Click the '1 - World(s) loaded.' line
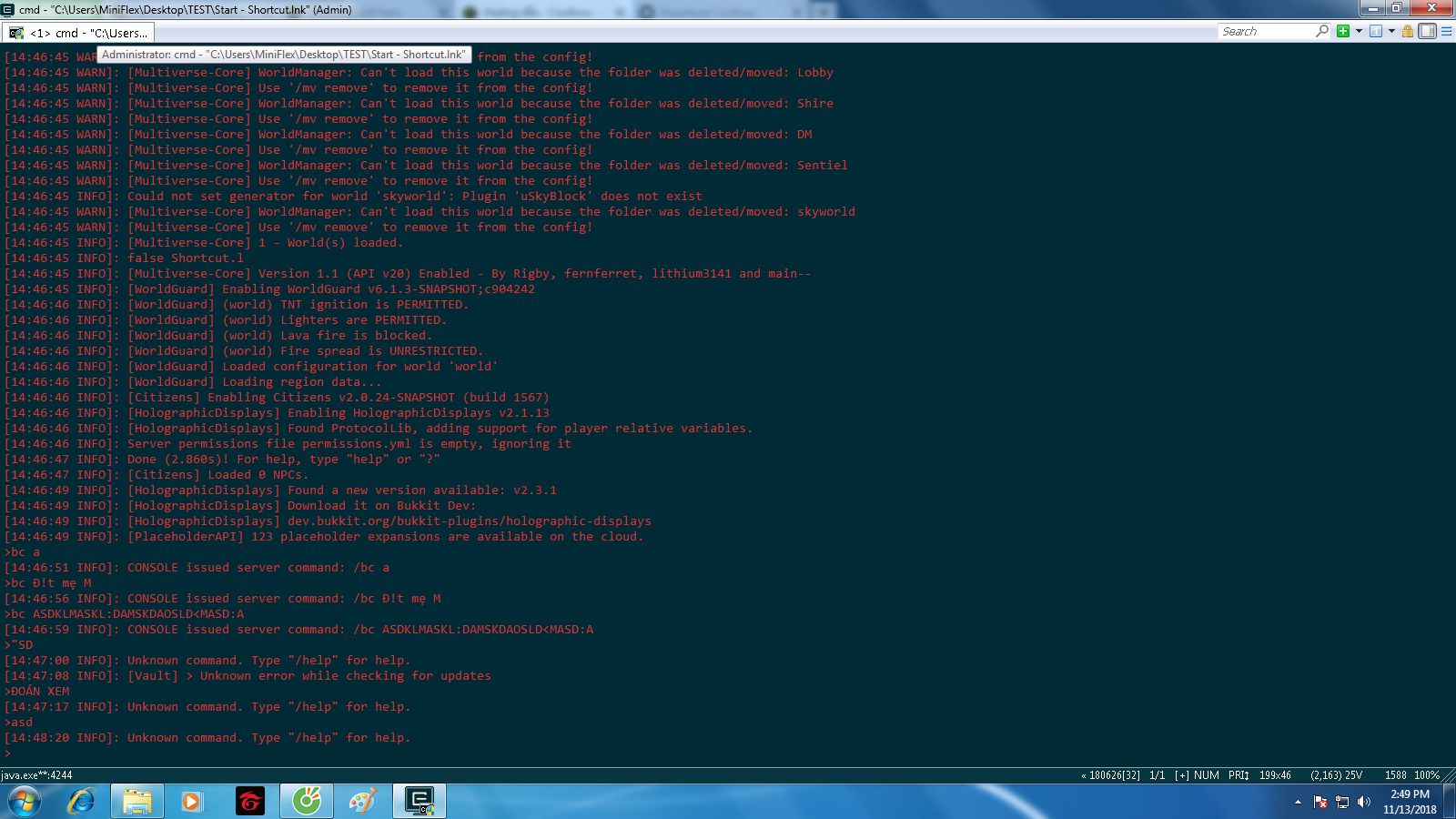The image size is (1456, 819). click(x=205, y=243)
